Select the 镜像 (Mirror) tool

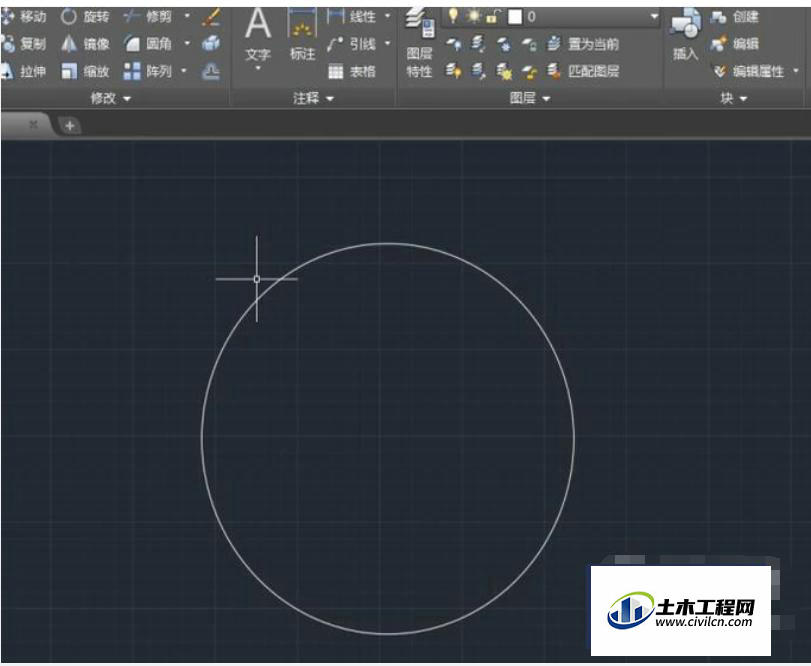(86, 44)
